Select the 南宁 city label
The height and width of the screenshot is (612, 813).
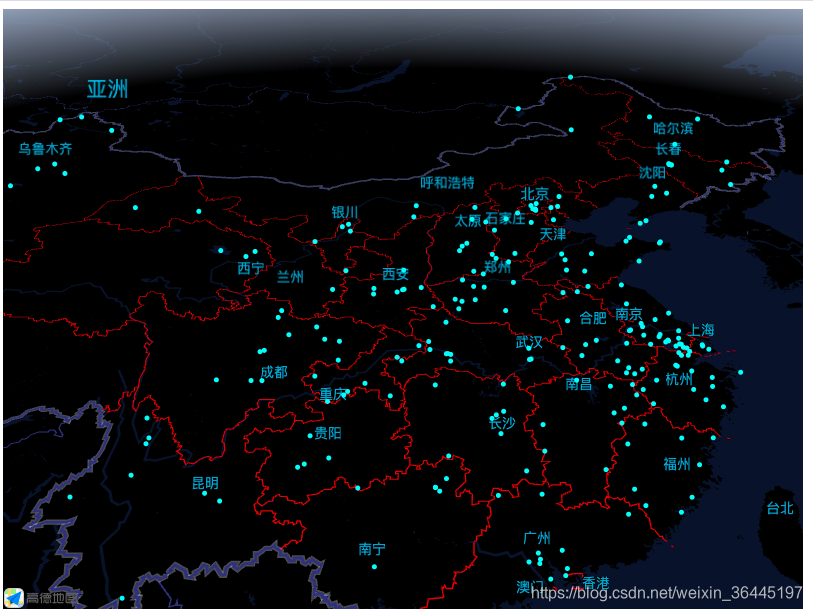[372, 549]
